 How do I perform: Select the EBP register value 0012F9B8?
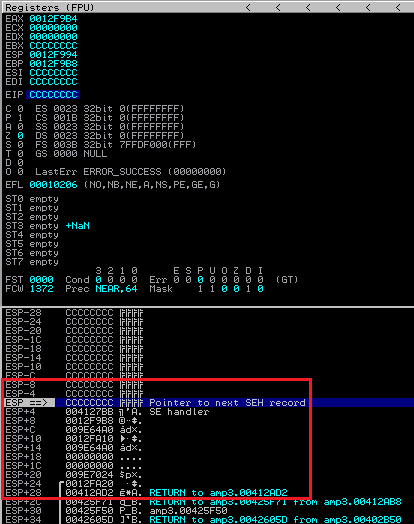coord(53,64)
